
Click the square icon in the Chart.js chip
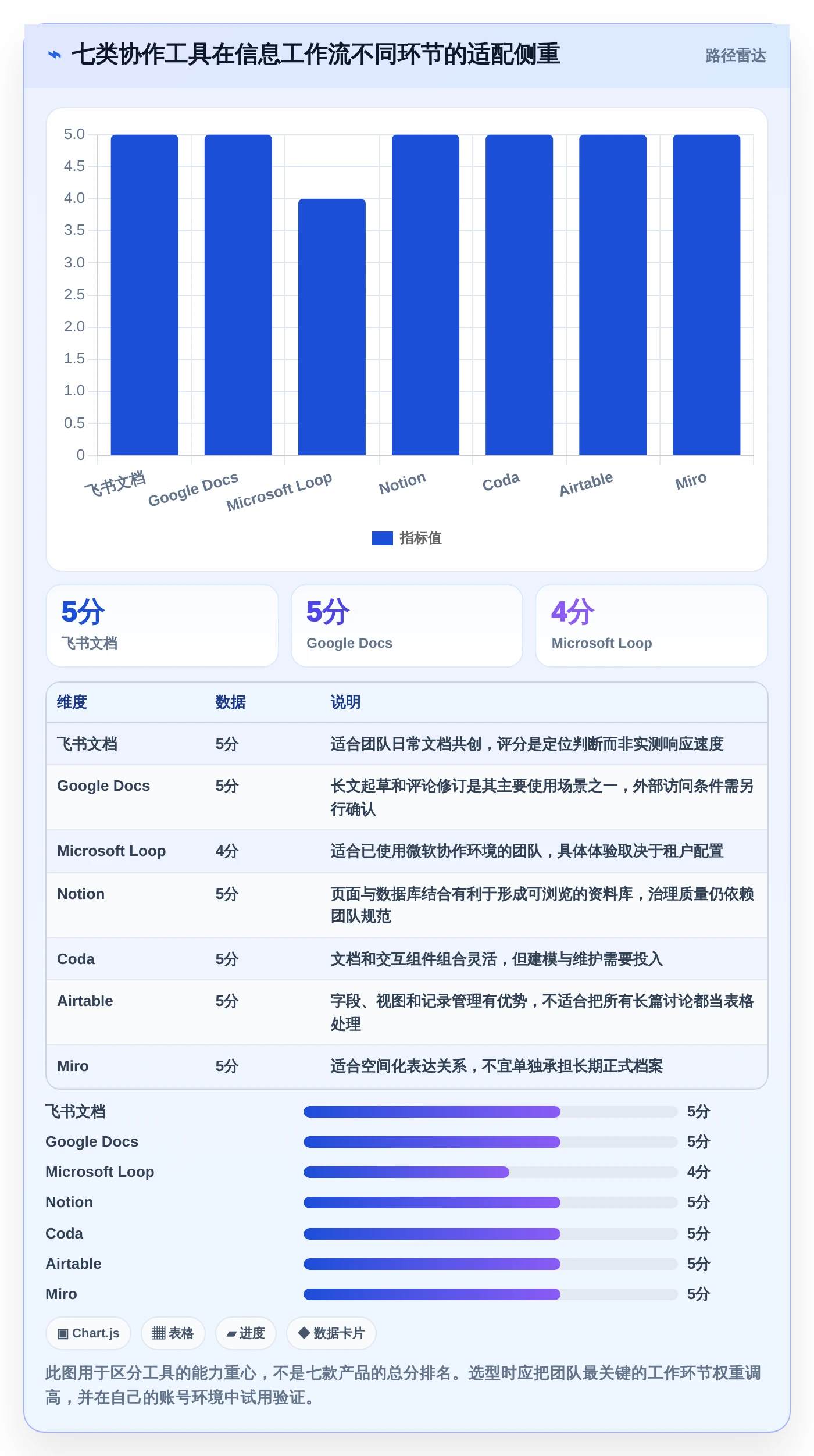(x=63, y=1334)
